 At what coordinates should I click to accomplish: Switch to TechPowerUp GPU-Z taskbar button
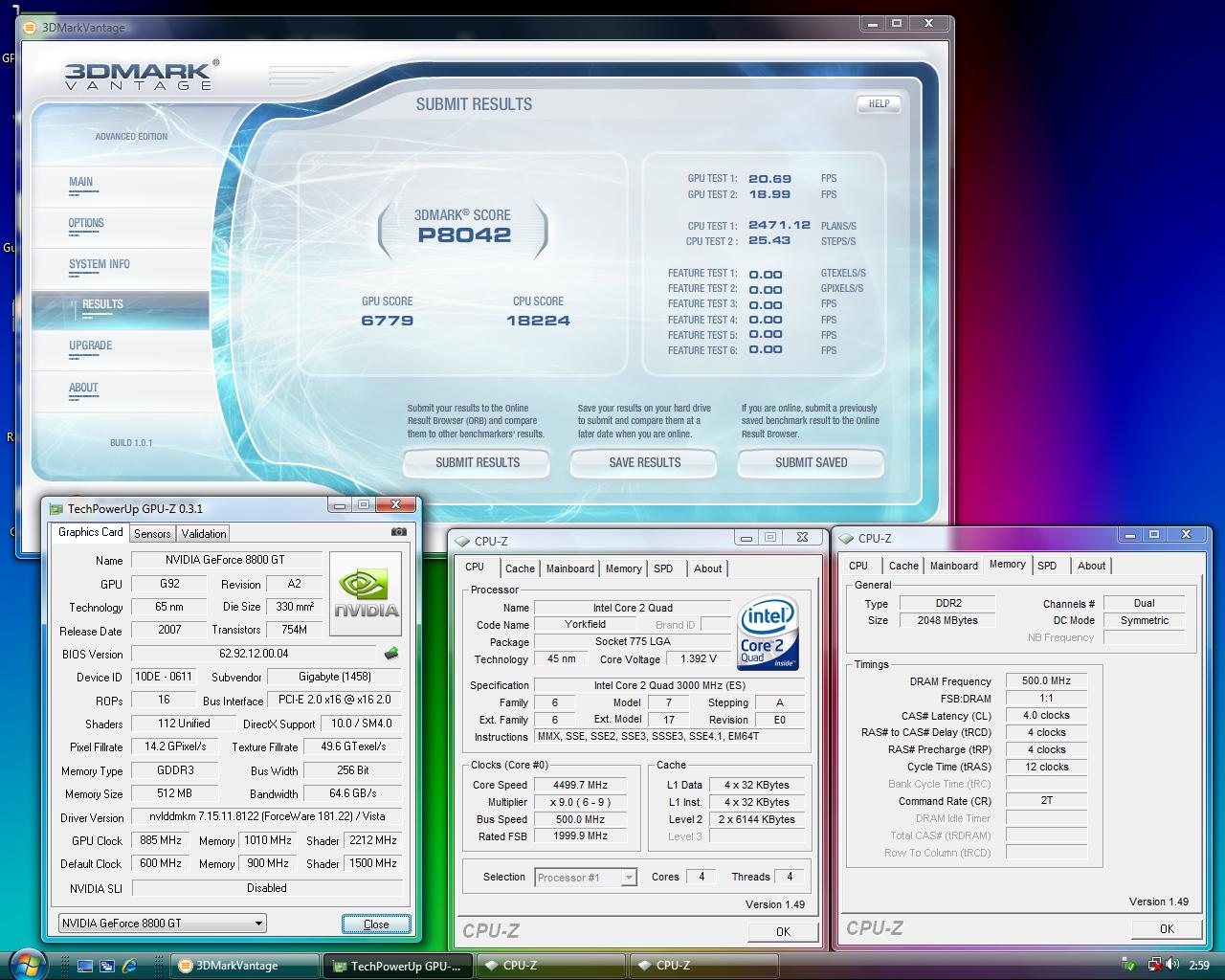pyautogui.click(x=397, y=966)
